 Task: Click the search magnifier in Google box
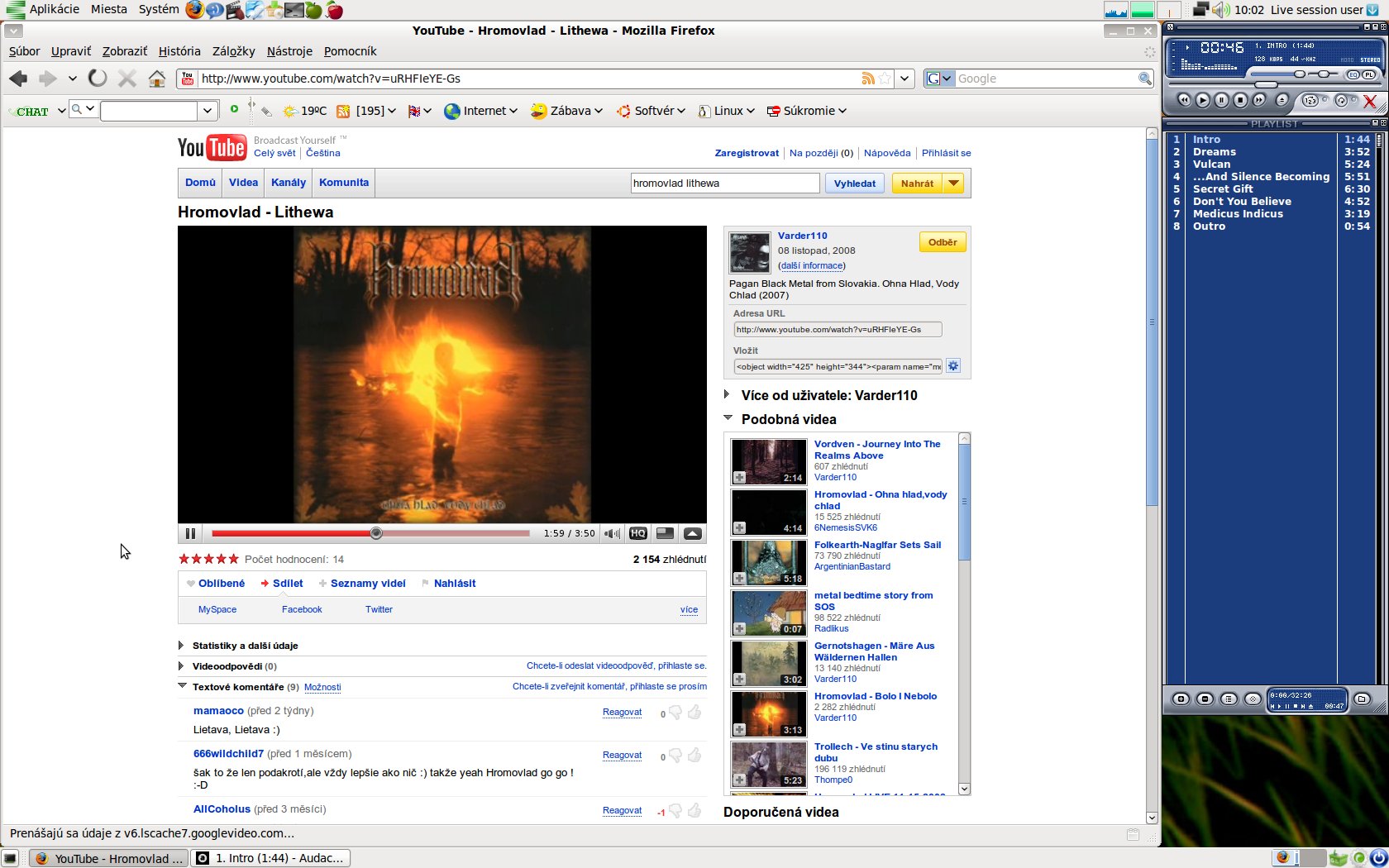coord(1145,79)
